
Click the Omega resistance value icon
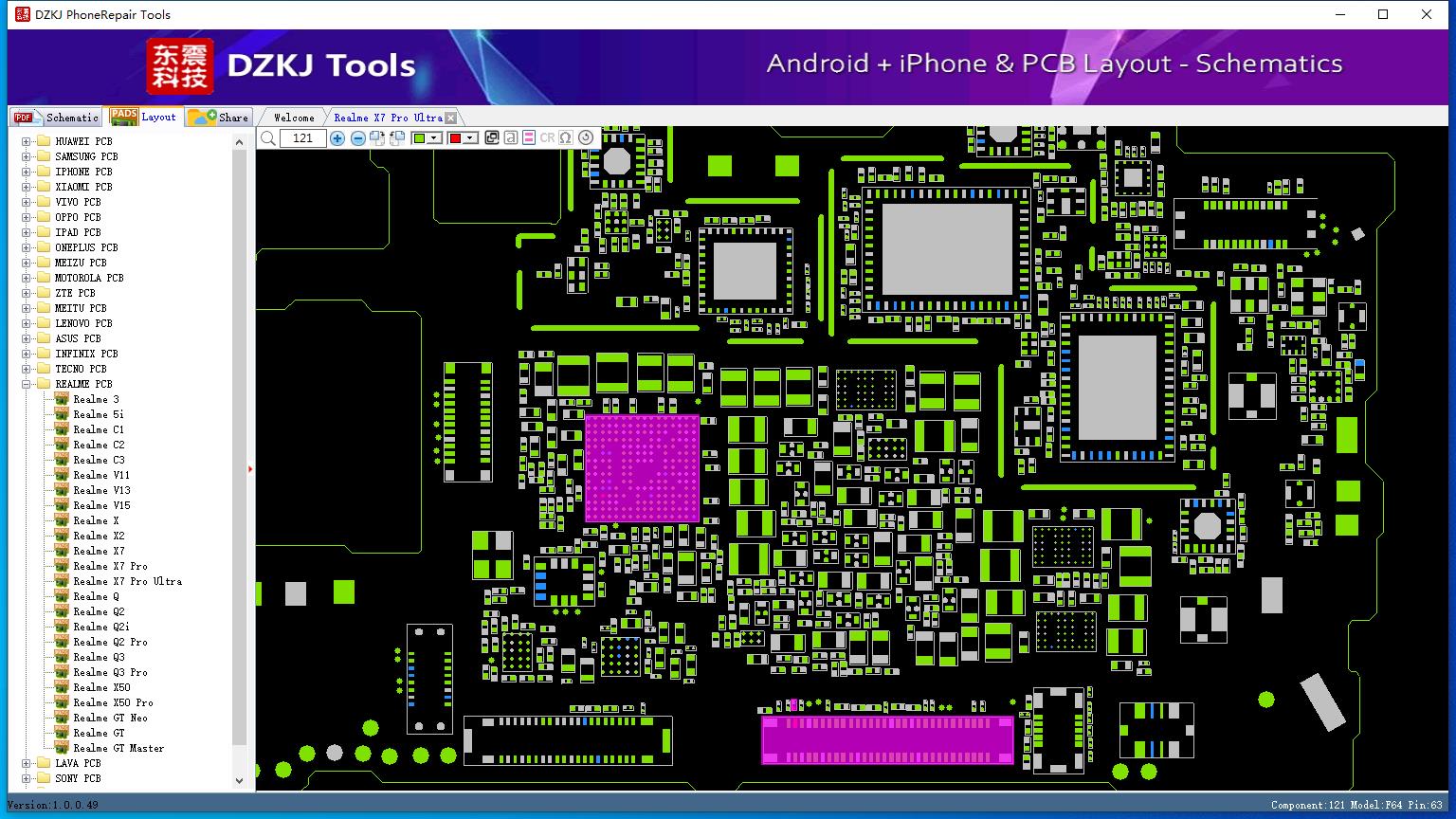(x=566, y=138)
